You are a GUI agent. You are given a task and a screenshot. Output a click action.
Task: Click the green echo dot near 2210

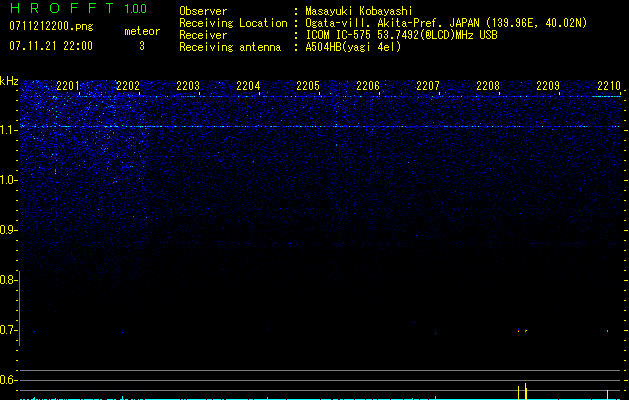pos(607,331)
